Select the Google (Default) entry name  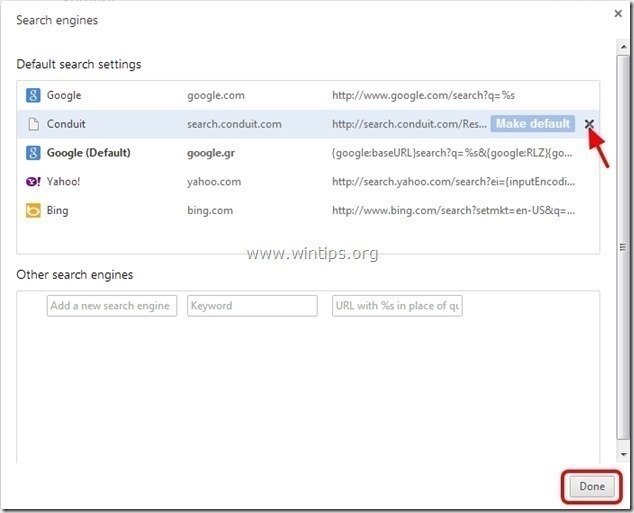click(x=88, y=153)
